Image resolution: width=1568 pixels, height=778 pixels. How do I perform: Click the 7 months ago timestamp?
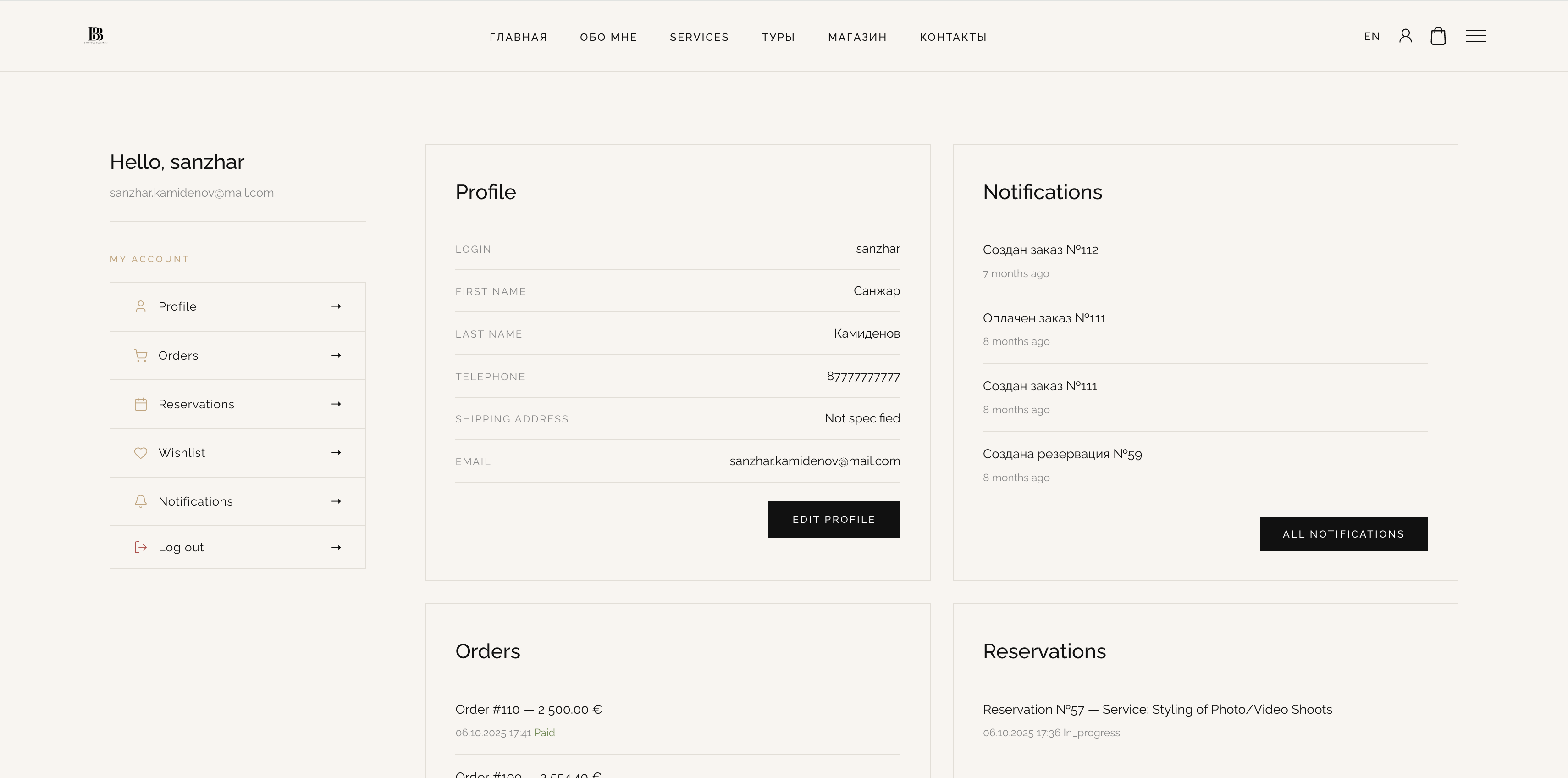point(1016,273)
